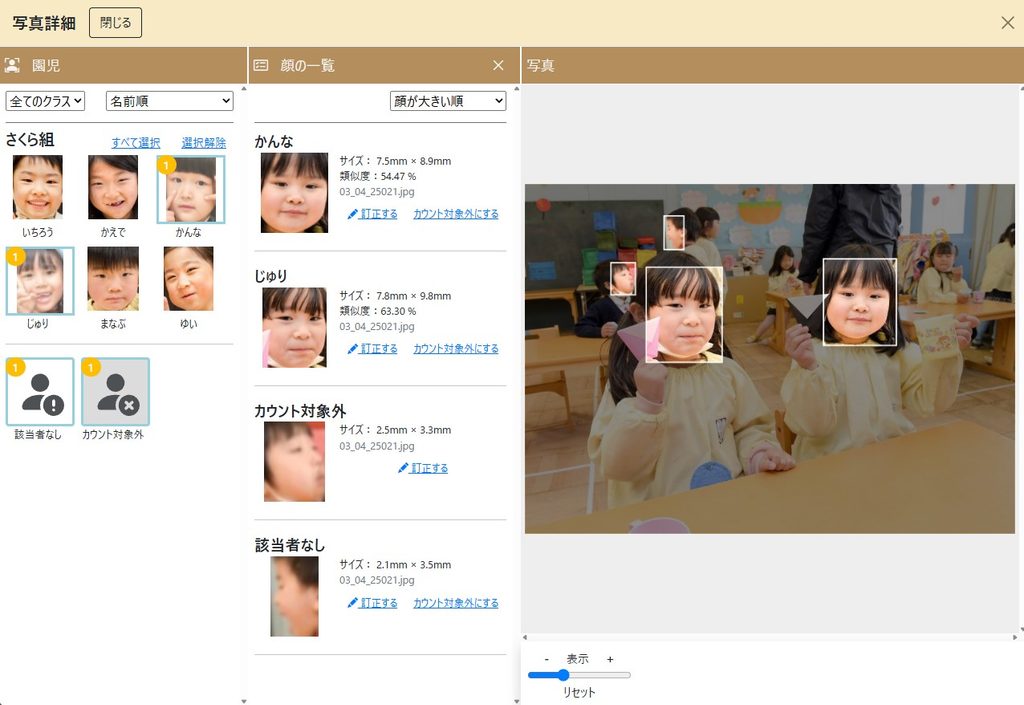The image size is (1024, 705).
Task: Click the photo horizontal scrollbar left arrow
Action: pyautogui.click(x=524, y=637)
